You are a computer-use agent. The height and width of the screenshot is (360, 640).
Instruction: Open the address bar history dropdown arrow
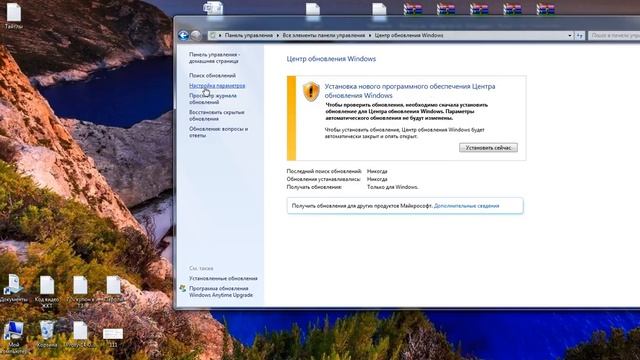pos(570,36)
